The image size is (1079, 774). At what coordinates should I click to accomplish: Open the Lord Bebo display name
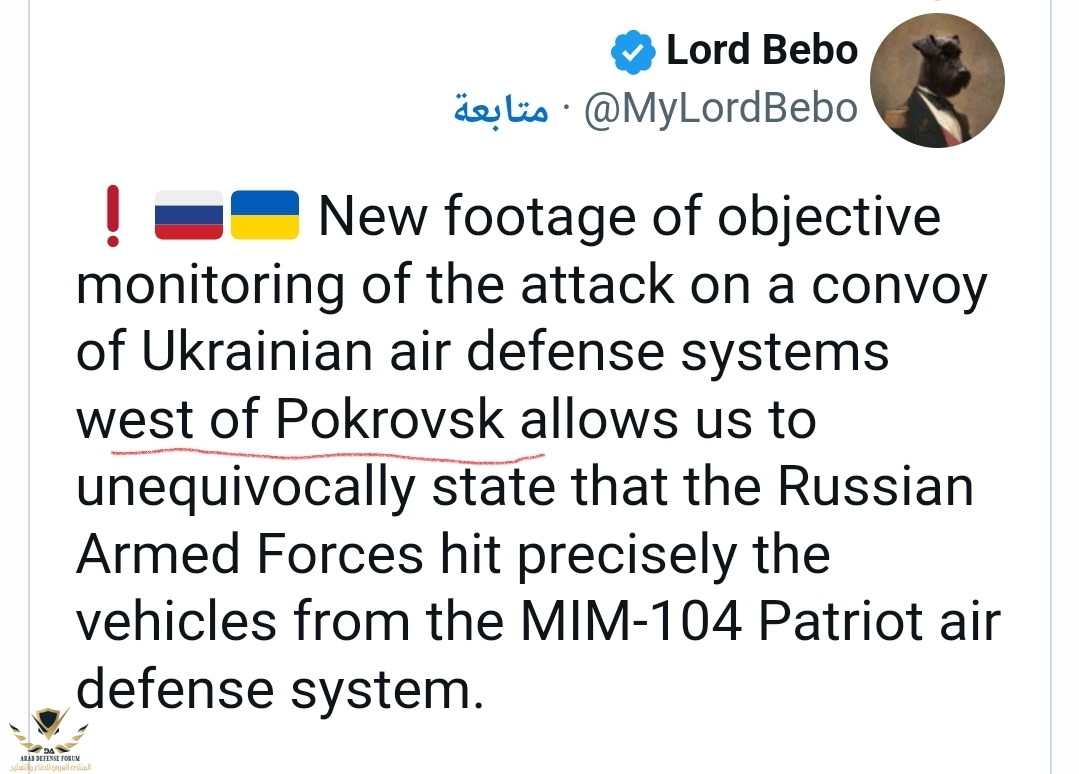click(x=761, y=51)
